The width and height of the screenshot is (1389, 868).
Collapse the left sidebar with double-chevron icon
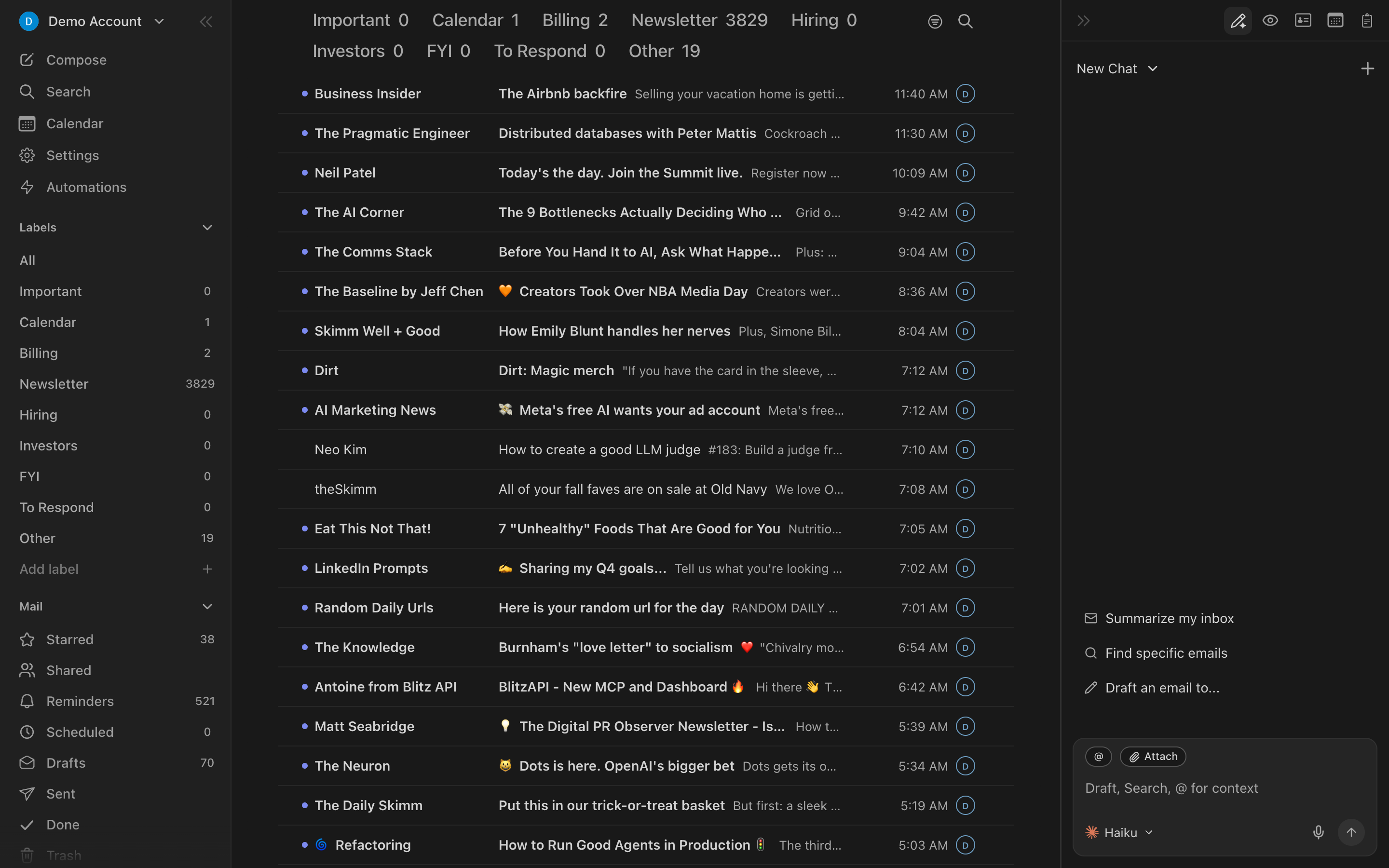(x=205, y=22)
